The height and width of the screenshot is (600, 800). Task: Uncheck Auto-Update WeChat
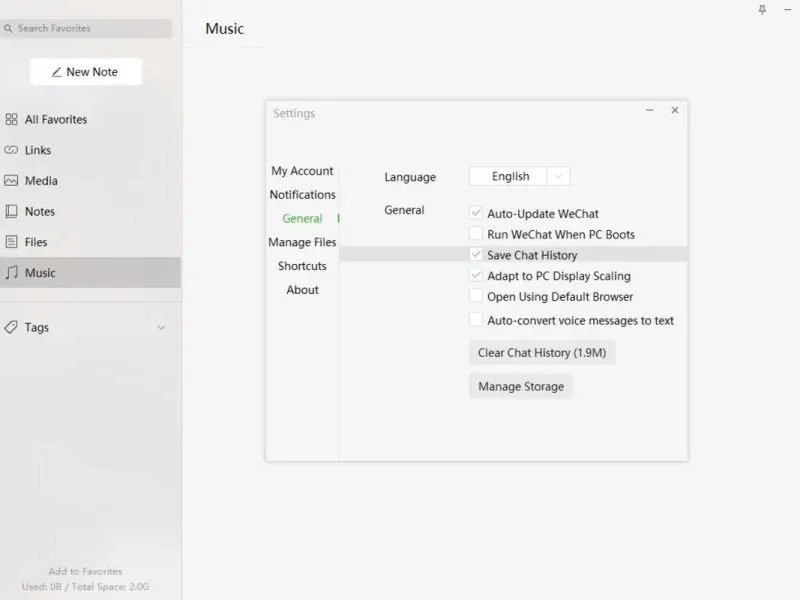click(476, 213)
